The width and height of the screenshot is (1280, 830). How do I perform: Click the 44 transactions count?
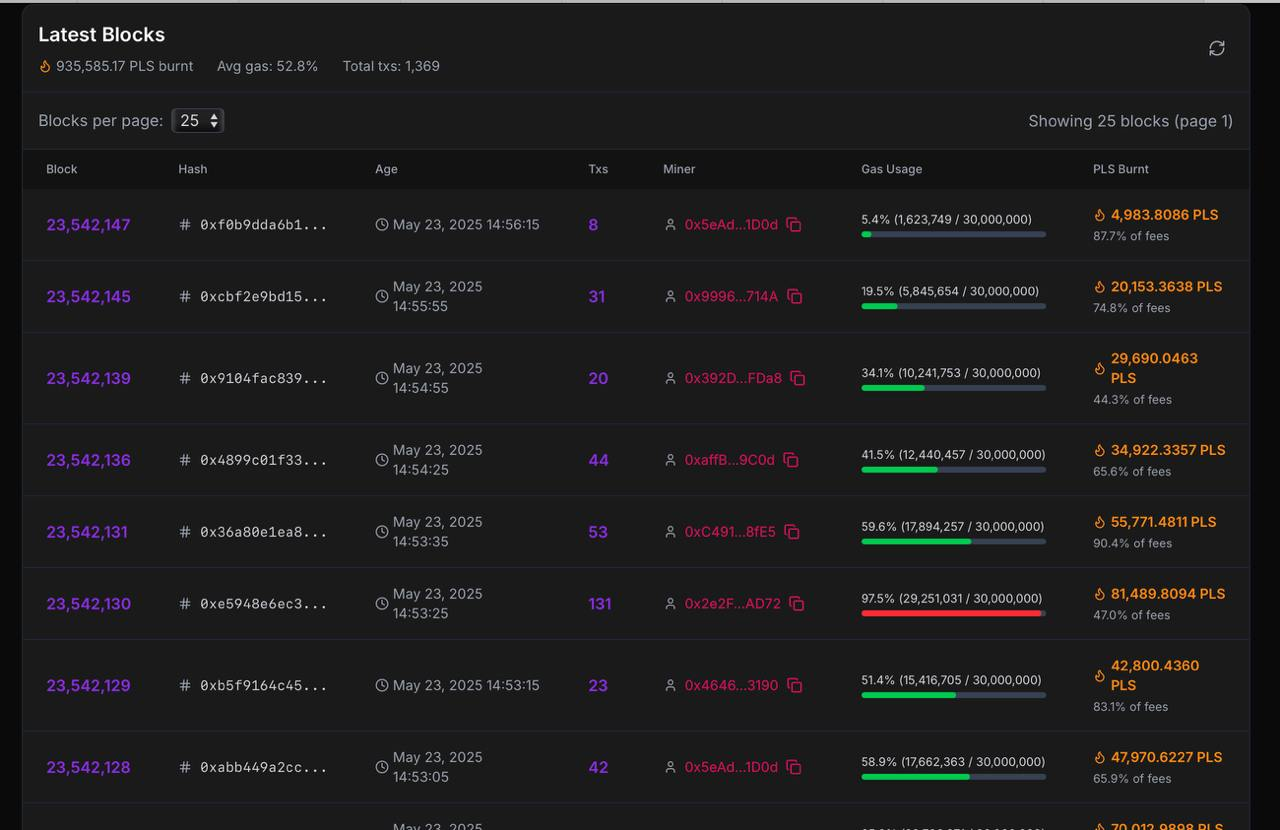click(x=598, y=461)
